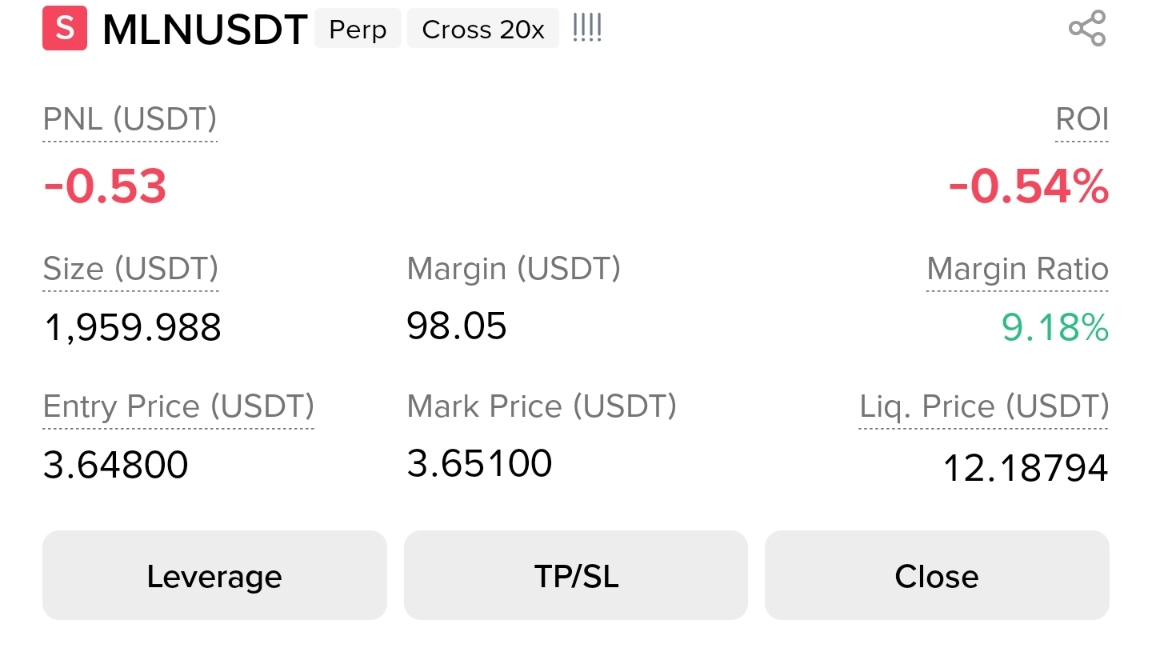Tap the Mark Price (USDT) label
The image size is (1152, 647).
[x=541, y=406]
